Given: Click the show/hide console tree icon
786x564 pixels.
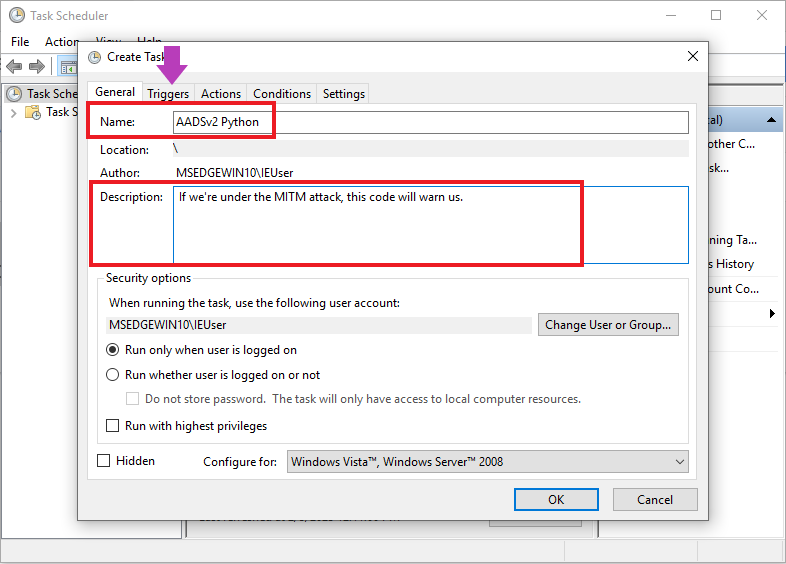Looking at the screenshot, I should (68, 66).
